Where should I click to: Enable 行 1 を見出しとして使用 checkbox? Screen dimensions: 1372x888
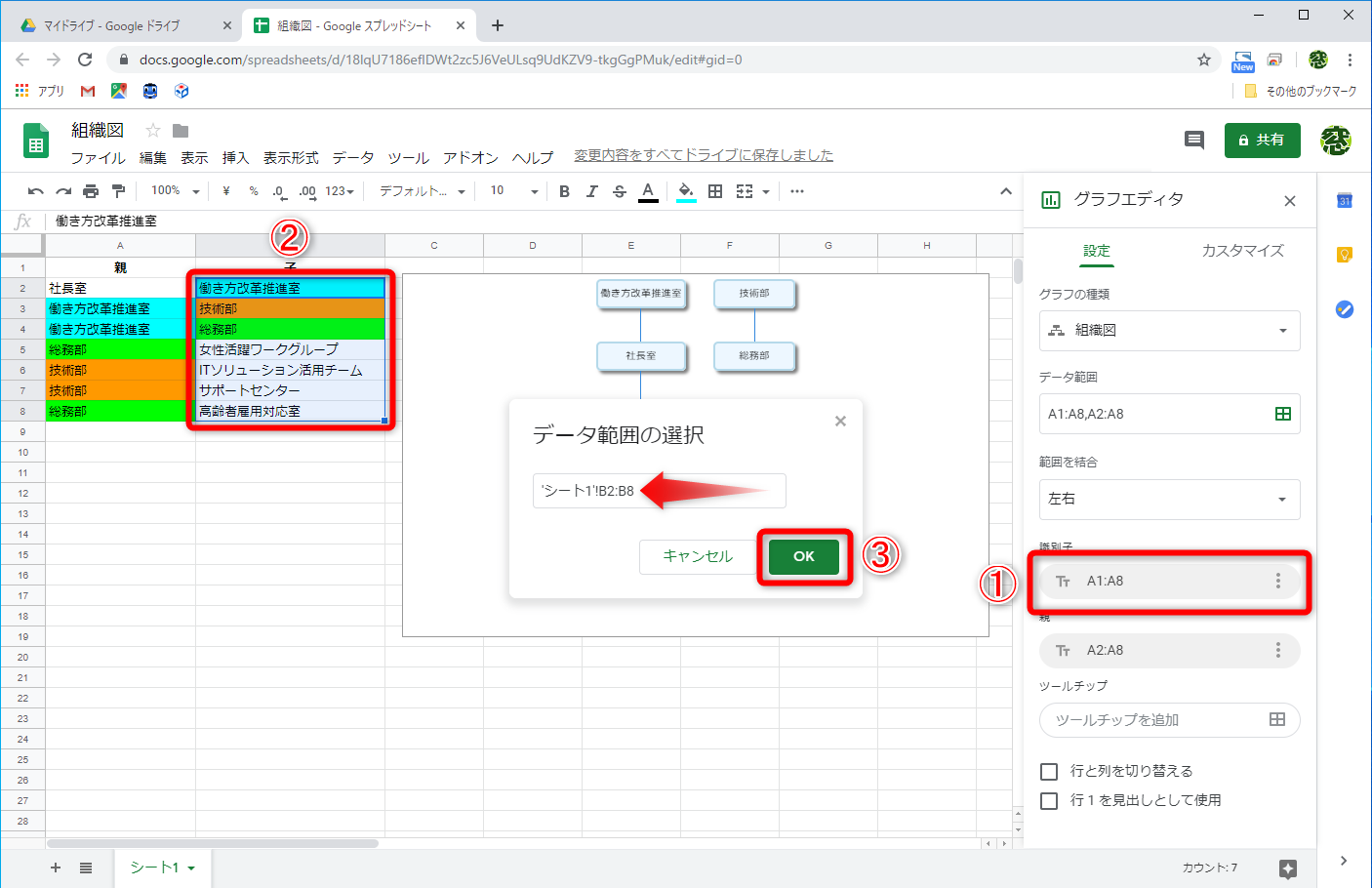tap(1049, 801)
